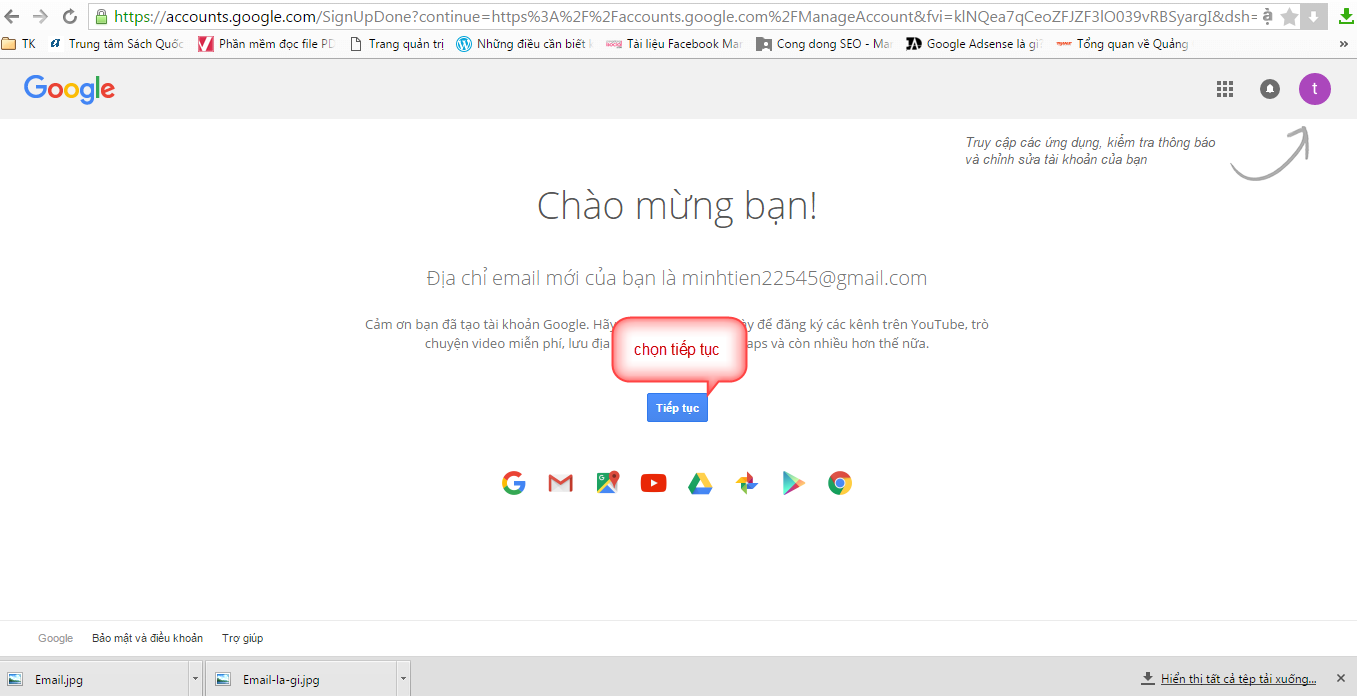The image size is (1357, 696).
Task: Open Google Drive icon
Action: click(700, 483)
